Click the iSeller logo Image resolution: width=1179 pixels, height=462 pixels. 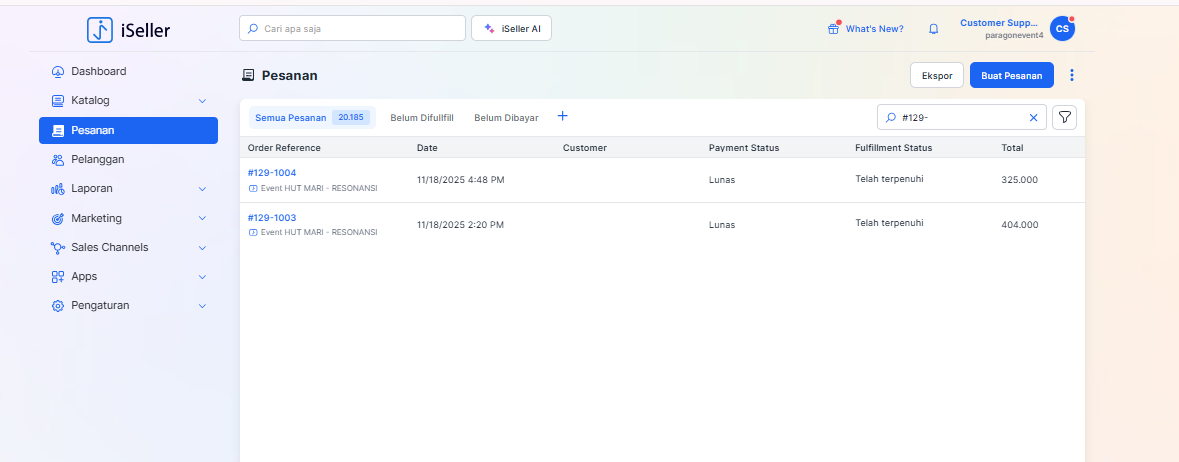128,30
